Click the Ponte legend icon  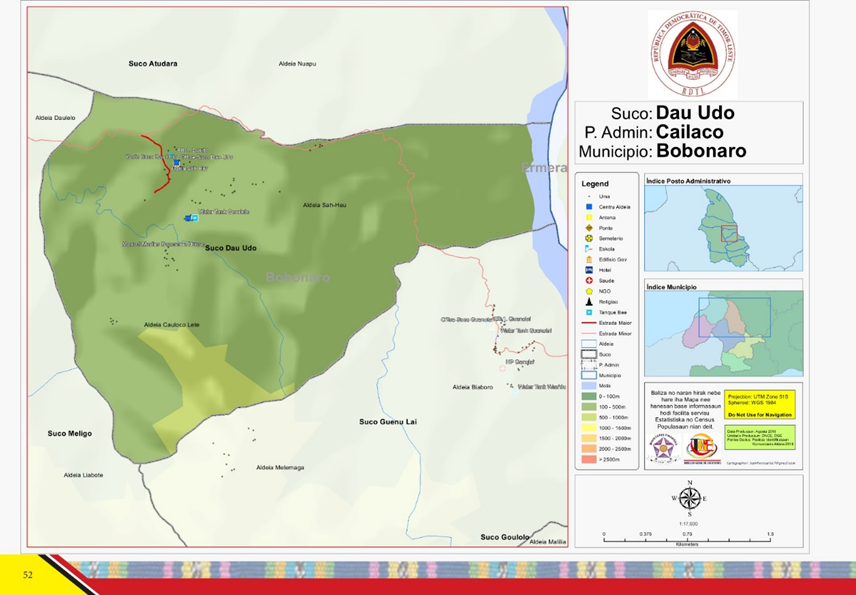click(589, 228)
